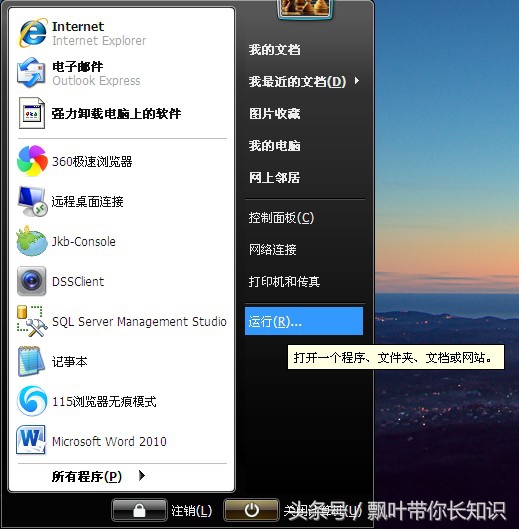Image resolution: width=519 pixels, height=529 pixels.
Task: Click the 360极速浏览器 label
Action: (x=92, y=162)
